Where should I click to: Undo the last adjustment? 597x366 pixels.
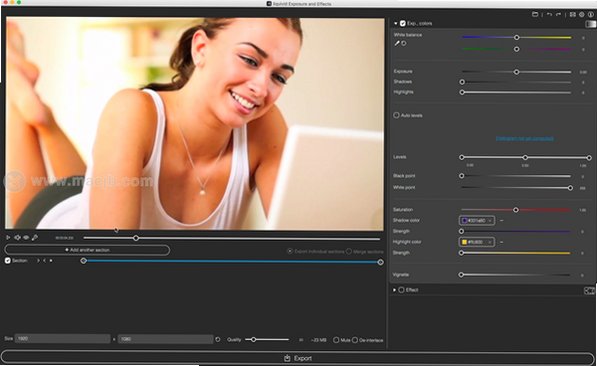click(549, 14)
